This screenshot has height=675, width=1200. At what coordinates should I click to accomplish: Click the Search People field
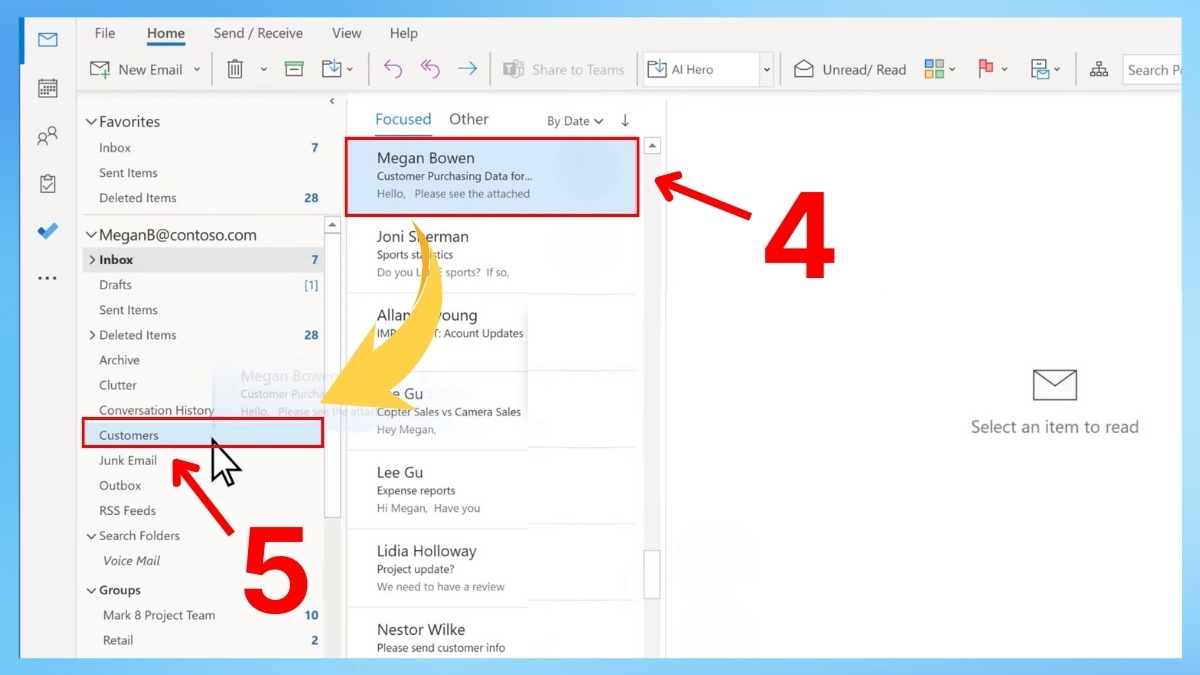coord(1152,69)
